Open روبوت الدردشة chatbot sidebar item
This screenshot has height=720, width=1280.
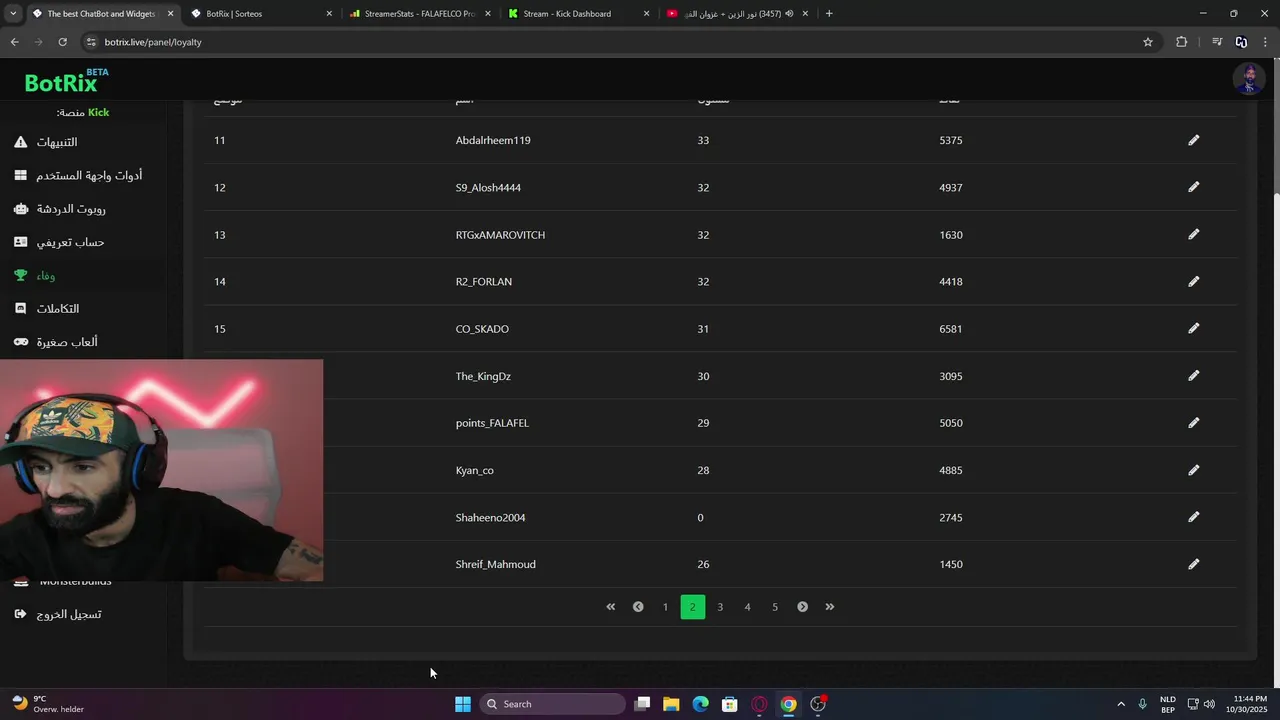(x=60, y=209)
